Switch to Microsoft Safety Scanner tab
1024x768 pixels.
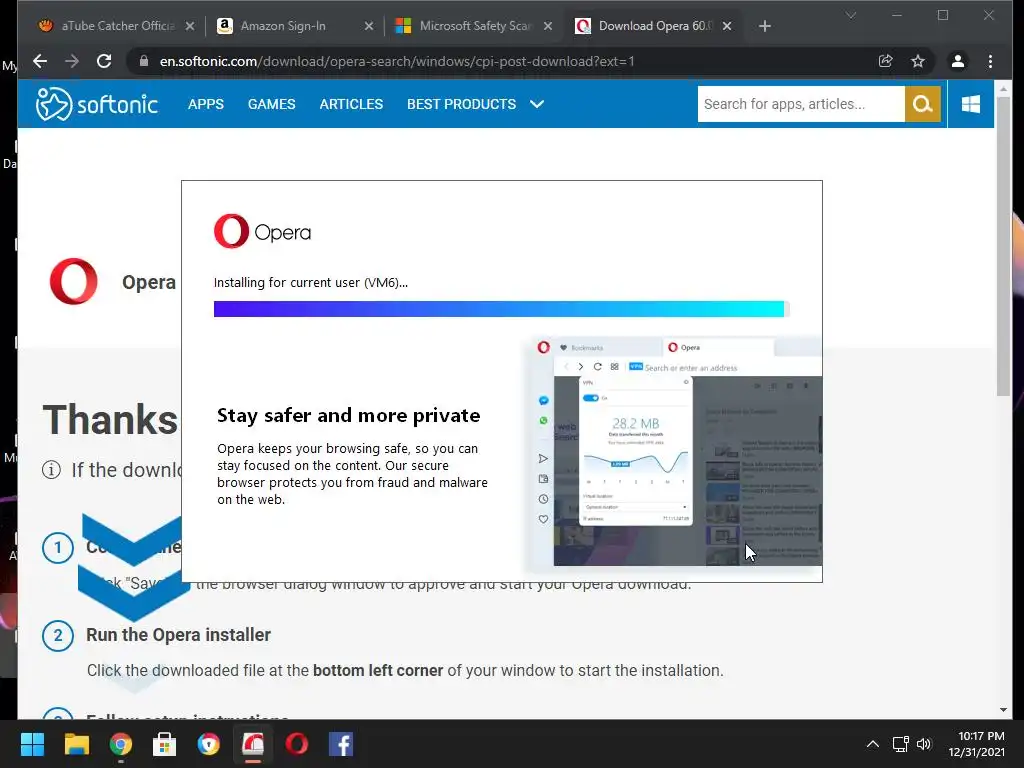coord(473,26)
